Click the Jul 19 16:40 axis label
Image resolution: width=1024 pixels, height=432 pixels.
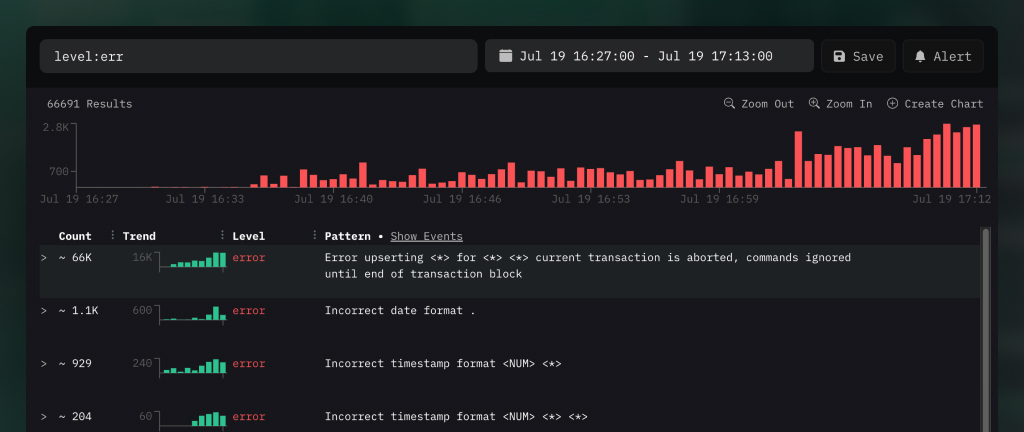[x=333, y=198]
